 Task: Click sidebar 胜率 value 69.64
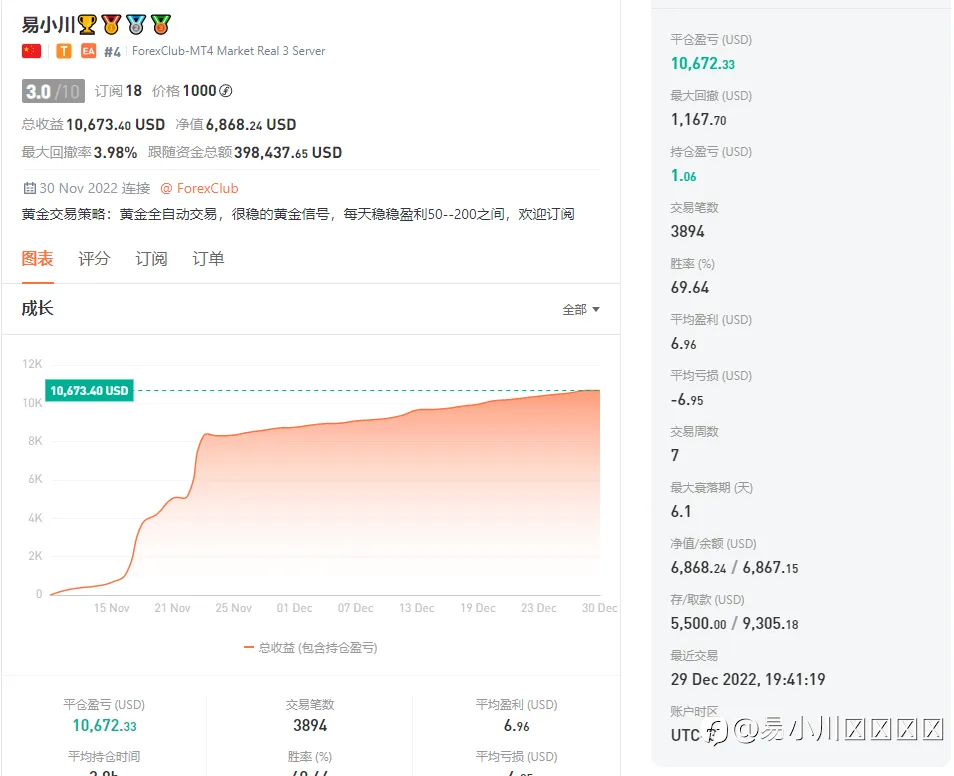pyautogui.click(x=690, y=287)
